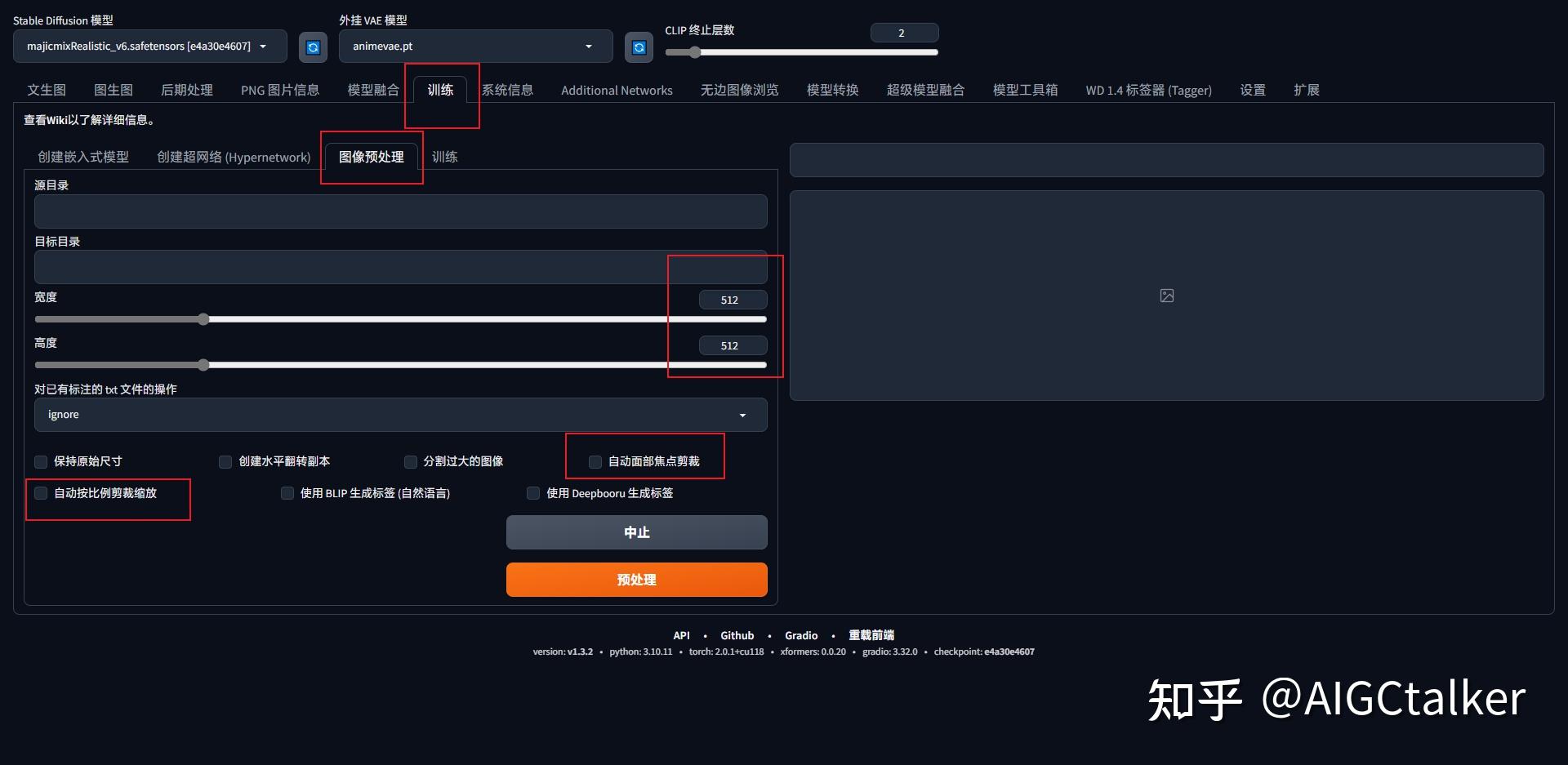
Task: Check 创建水平翻转副本 option
Action: point(225,462)
